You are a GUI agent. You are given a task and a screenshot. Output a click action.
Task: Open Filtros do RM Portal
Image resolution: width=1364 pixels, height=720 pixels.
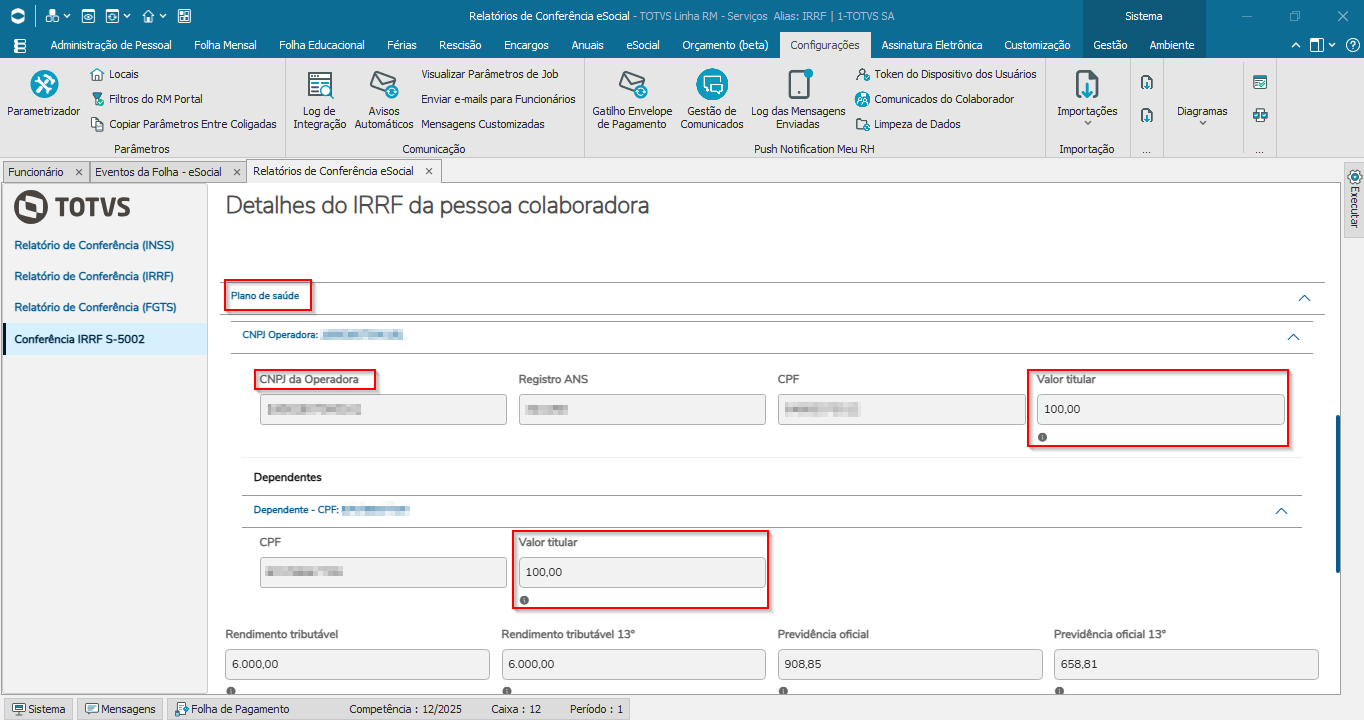tap(146, 99)
